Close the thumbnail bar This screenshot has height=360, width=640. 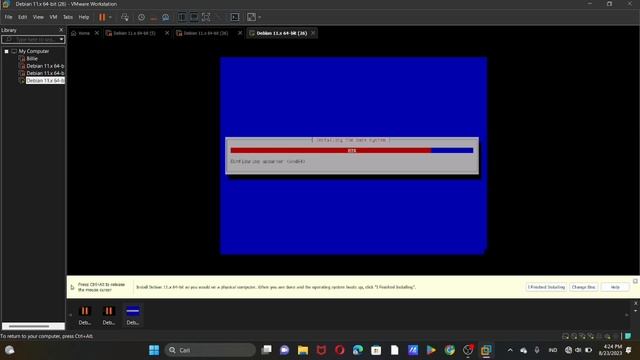635,303
